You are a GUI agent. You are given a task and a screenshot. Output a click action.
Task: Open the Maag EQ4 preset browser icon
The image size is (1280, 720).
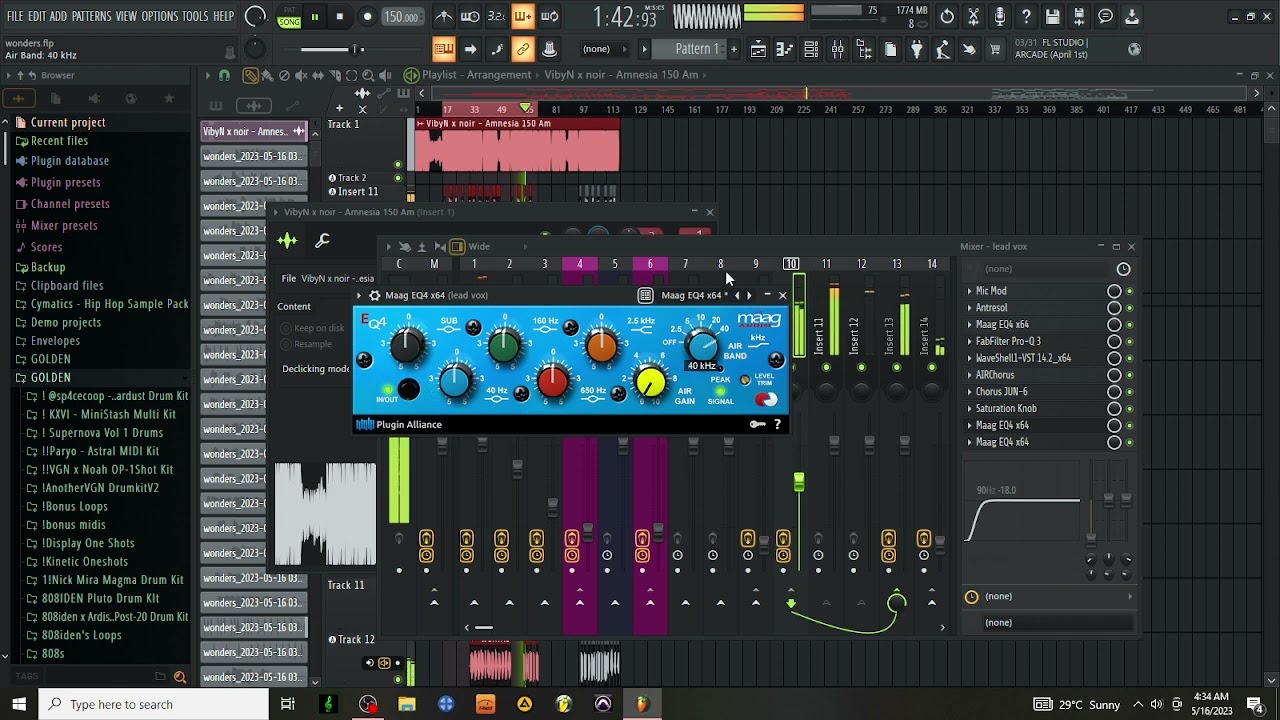click(645, 295)
